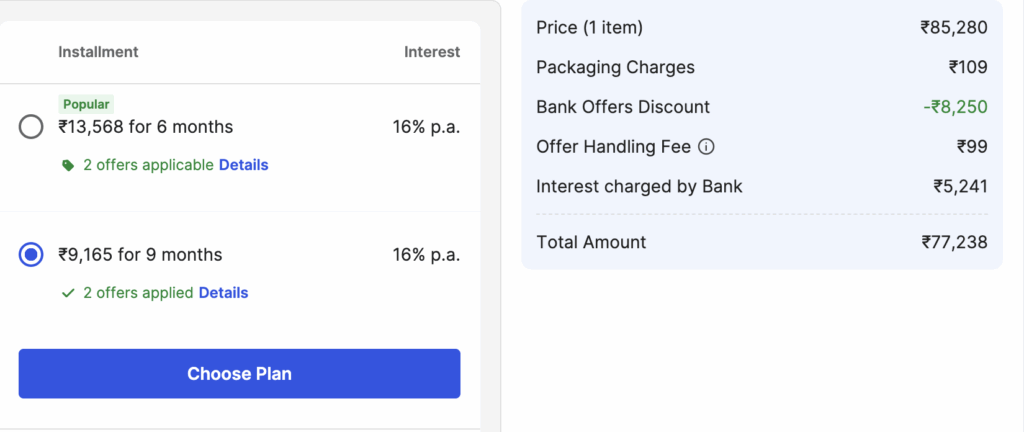Screen dimensions: 1024x432
Task: Open Details for 2 offers applied
Action: pyautogui.click(x=223, y=293)
